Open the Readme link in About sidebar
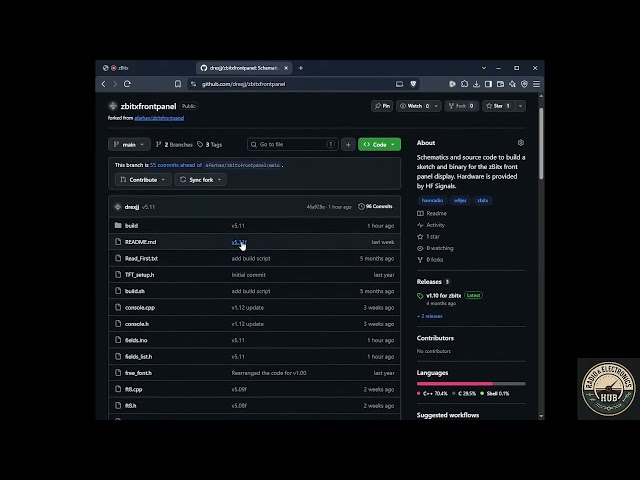The width and height of the screenshot is (640, 480). (436, 213)
